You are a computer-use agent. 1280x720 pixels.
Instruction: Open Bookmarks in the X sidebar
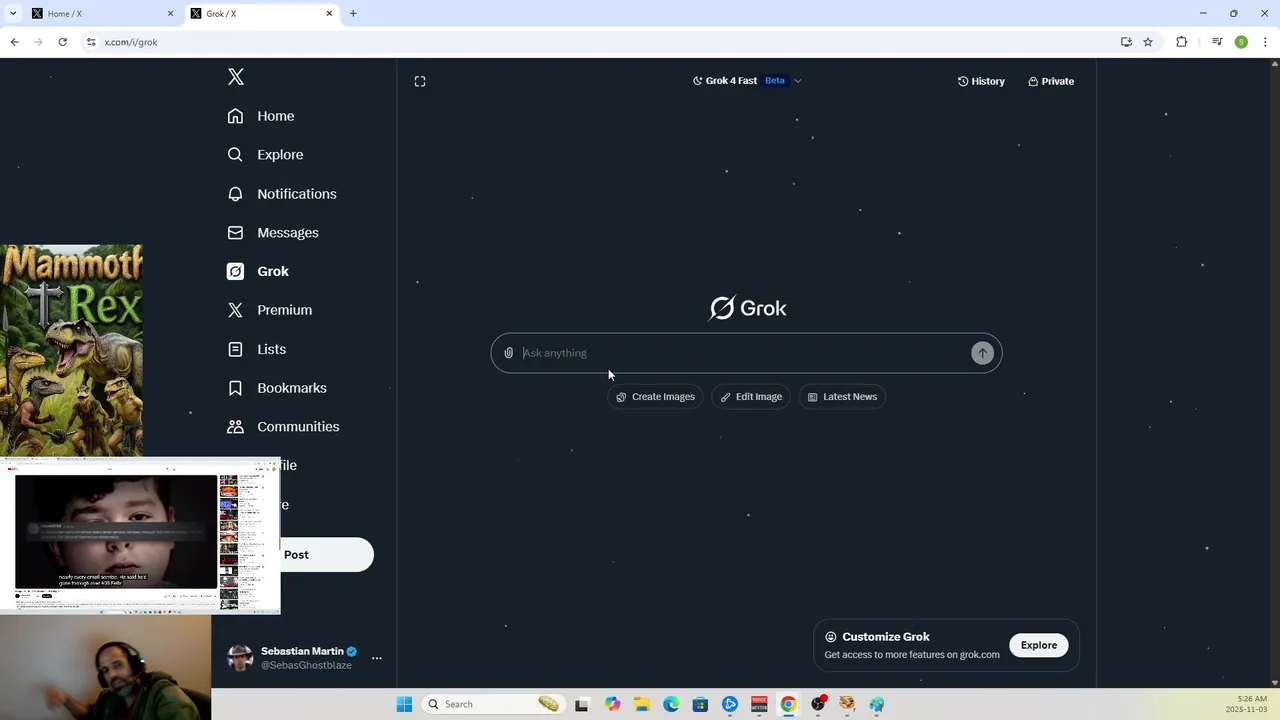pos(276,388)
